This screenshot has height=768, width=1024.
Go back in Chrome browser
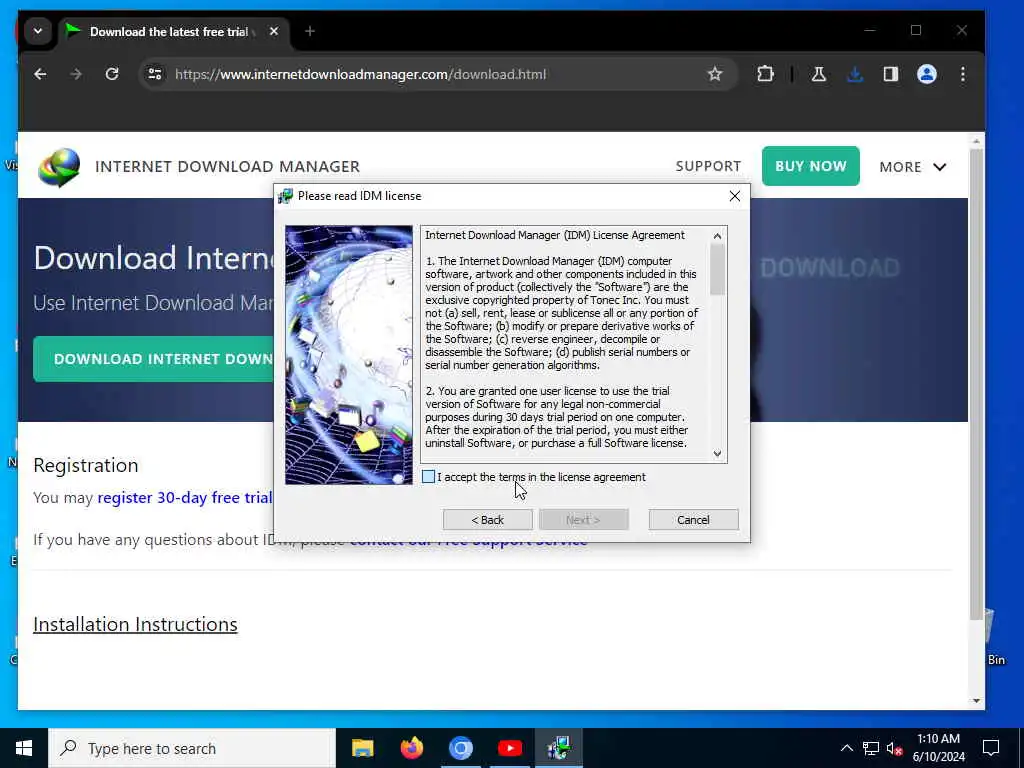(x=40, y=74)
